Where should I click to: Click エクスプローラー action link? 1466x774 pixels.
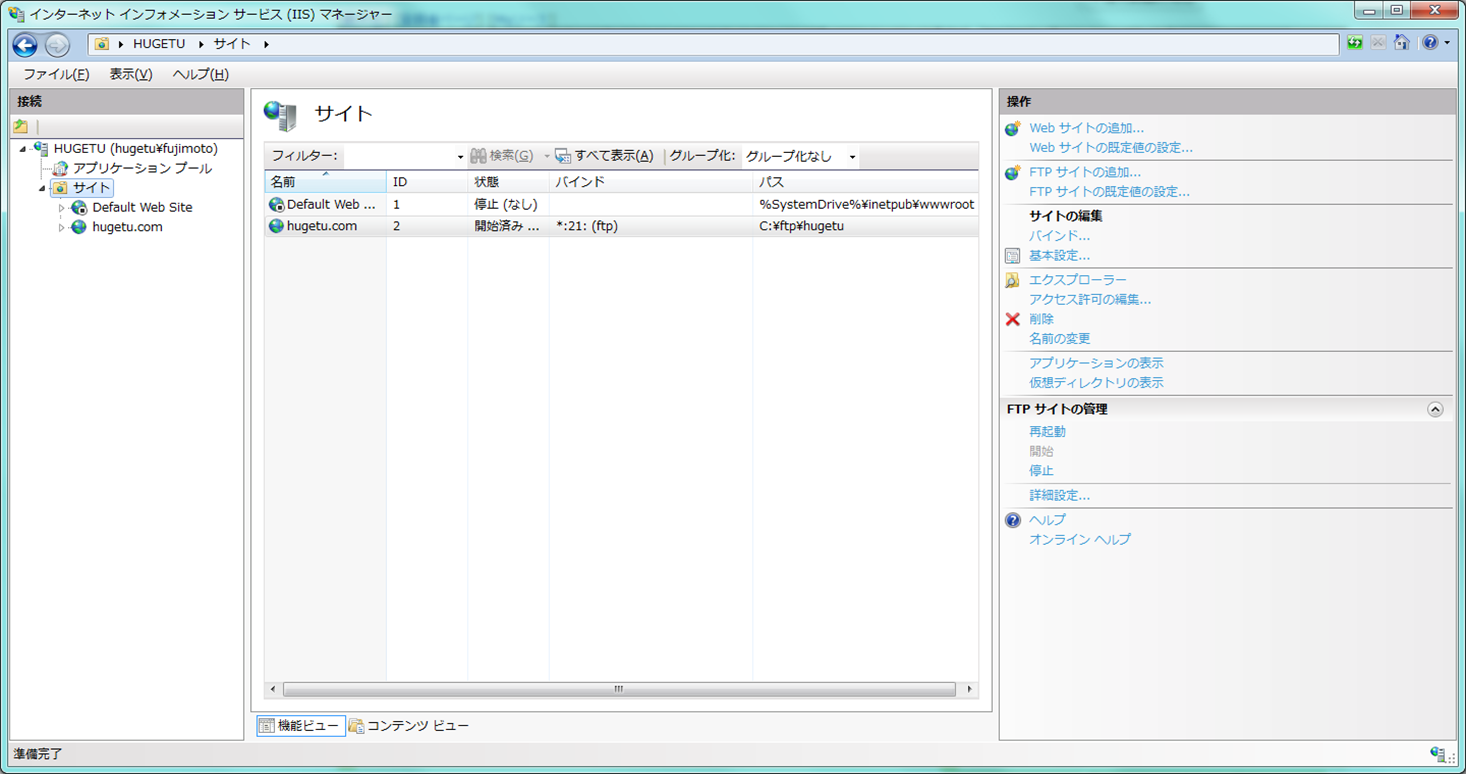coord(1077,280)
